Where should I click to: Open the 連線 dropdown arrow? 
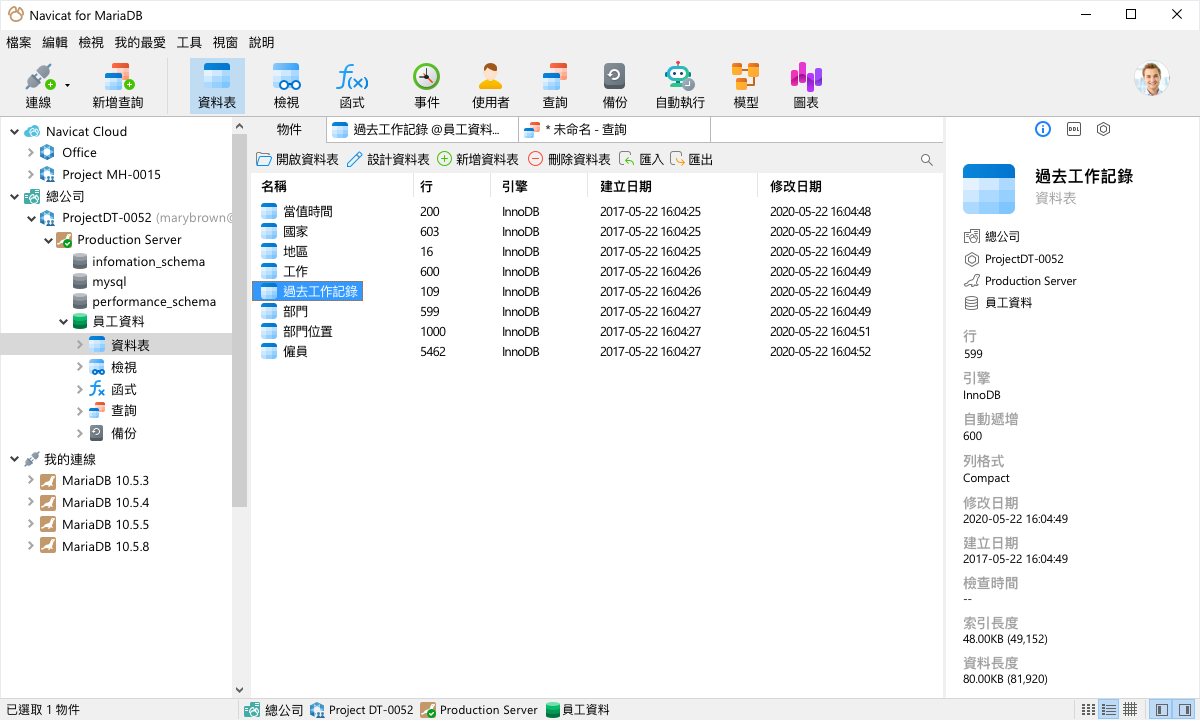[68, 85]
